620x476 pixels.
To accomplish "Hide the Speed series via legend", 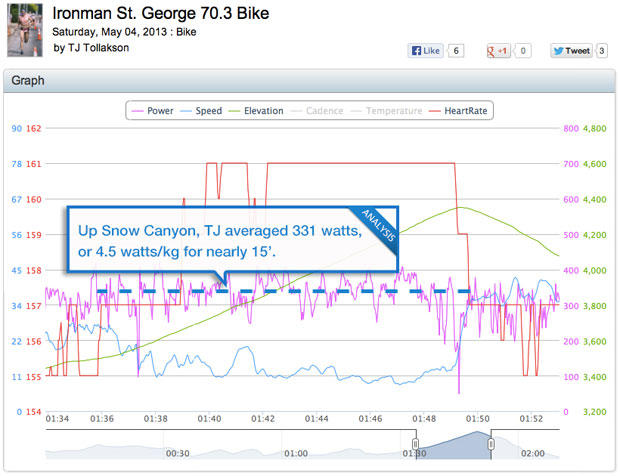I will 203,111.
